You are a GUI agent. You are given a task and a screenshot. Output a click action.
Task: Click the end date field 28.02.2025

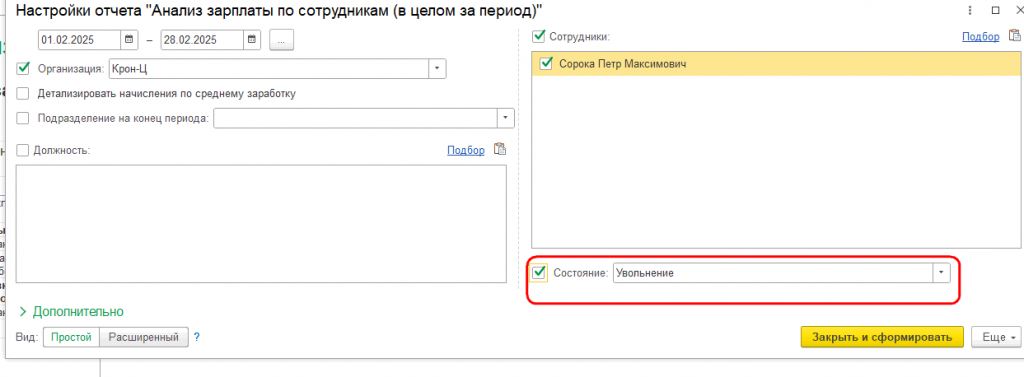pyautogui.click(x=202, y=40)
